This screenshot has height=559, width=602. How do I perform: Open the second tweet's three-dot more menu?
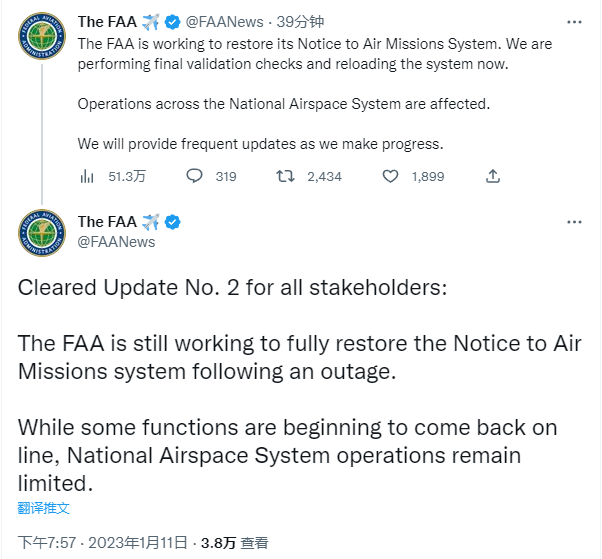pyautogui.click(x=574, y=221)
